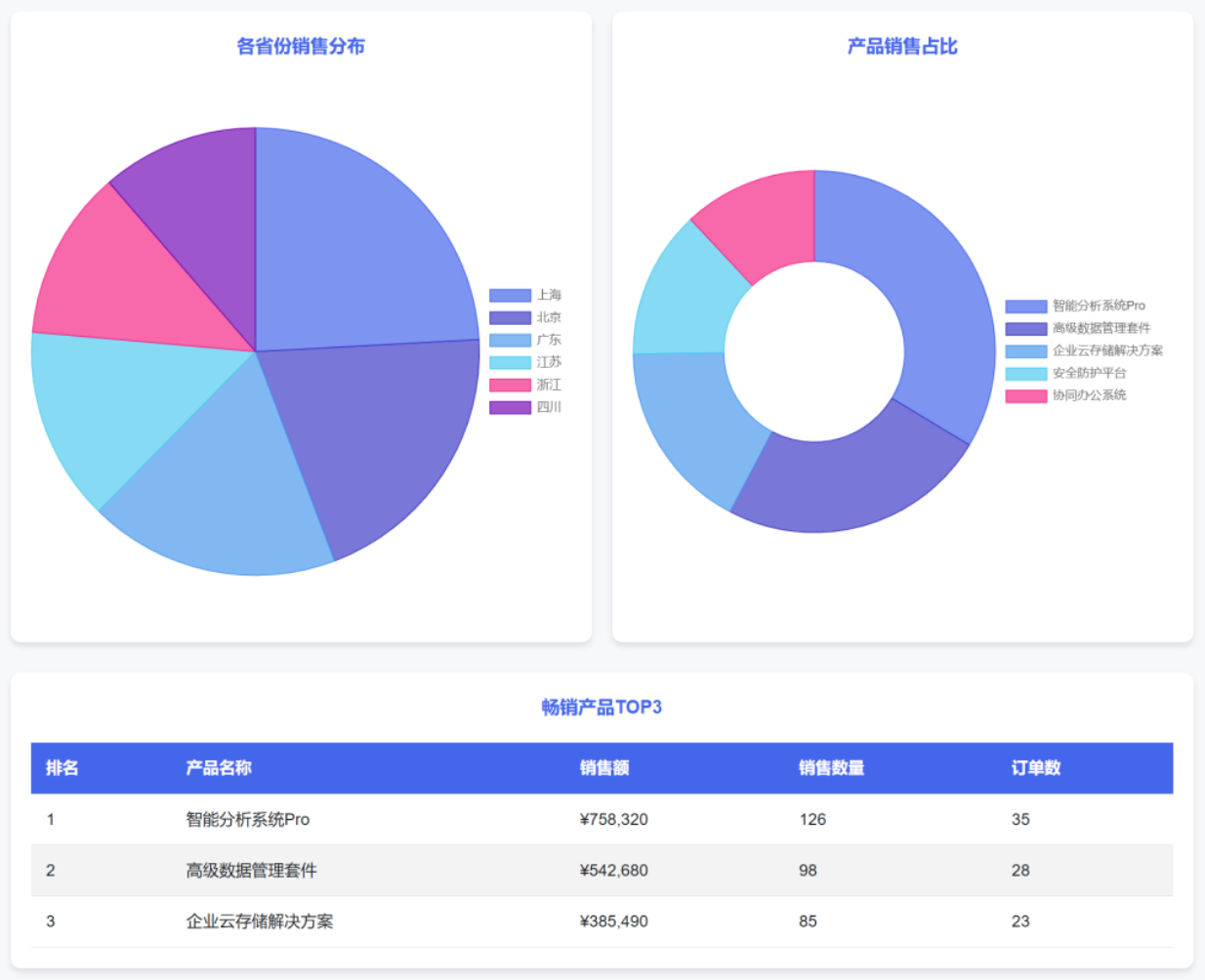The image size is (1205, 980).
Task: Toggle the 智能分析系统Pro legend entry
Action: click(x=1075, y=306)
